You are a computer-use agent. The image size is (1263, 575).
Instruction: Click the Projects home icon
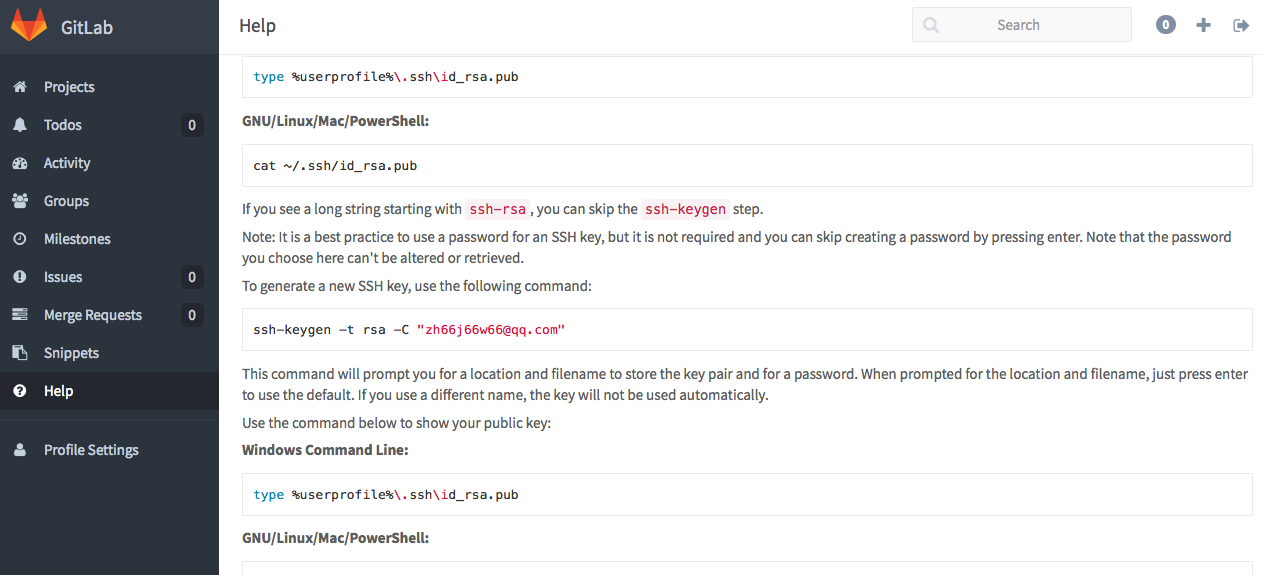tap(19, 87)
